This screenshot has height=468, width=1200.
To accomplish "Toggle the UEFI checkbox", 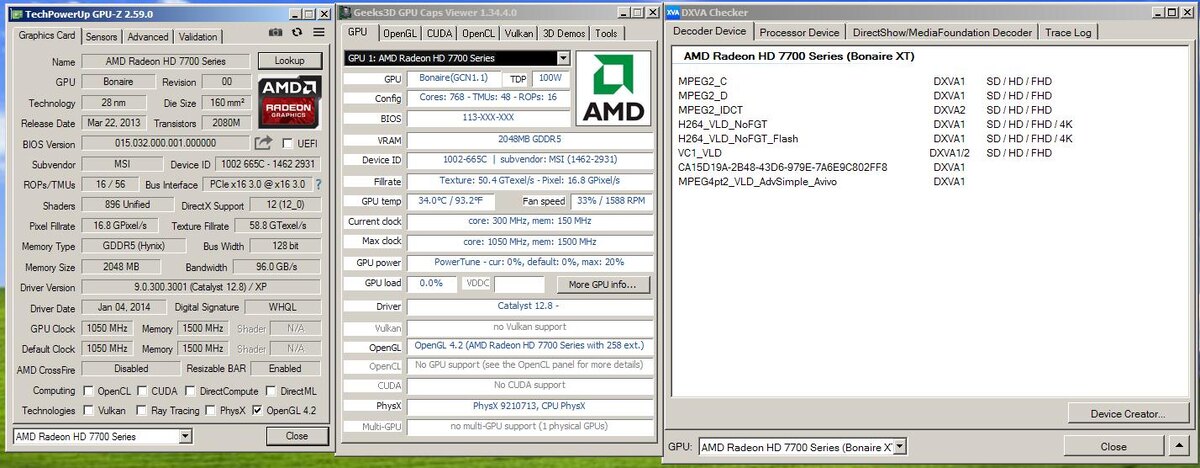I will click(x=288, y=144).
